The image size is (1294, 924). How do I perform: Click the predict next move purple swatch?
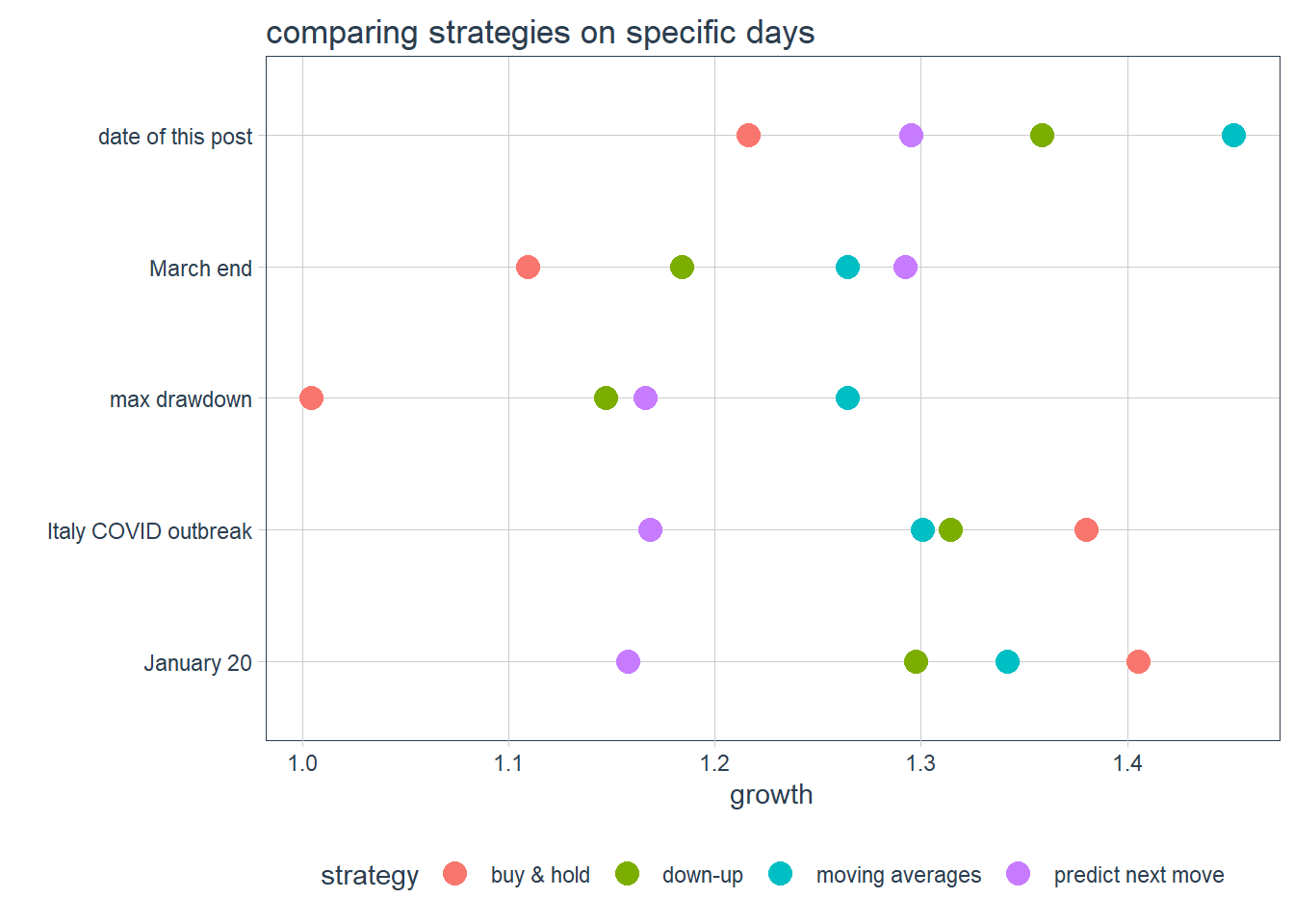(1018, 874)
